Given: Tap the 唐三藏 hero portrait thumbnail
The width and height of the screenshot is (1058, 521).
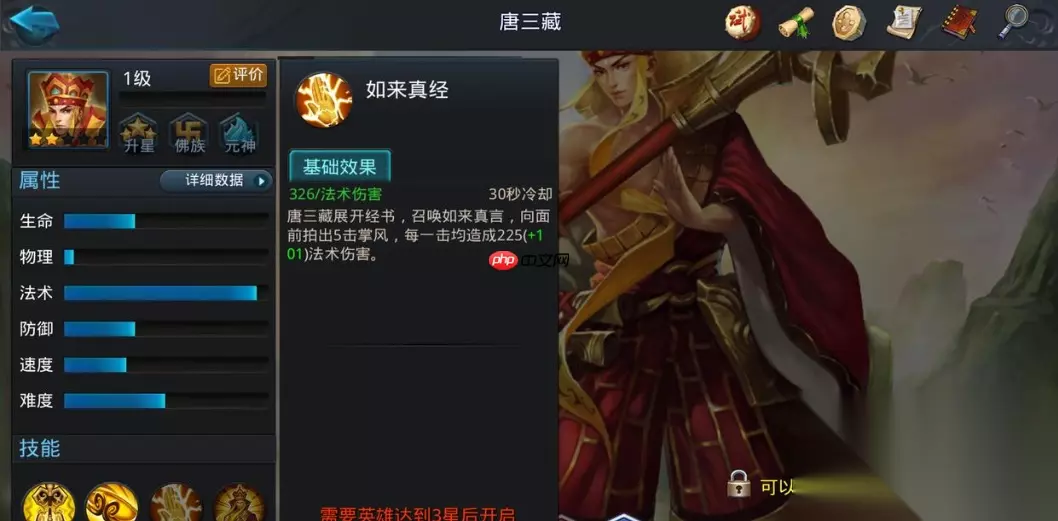Looking at the screenshot, I should pos(68,110).
